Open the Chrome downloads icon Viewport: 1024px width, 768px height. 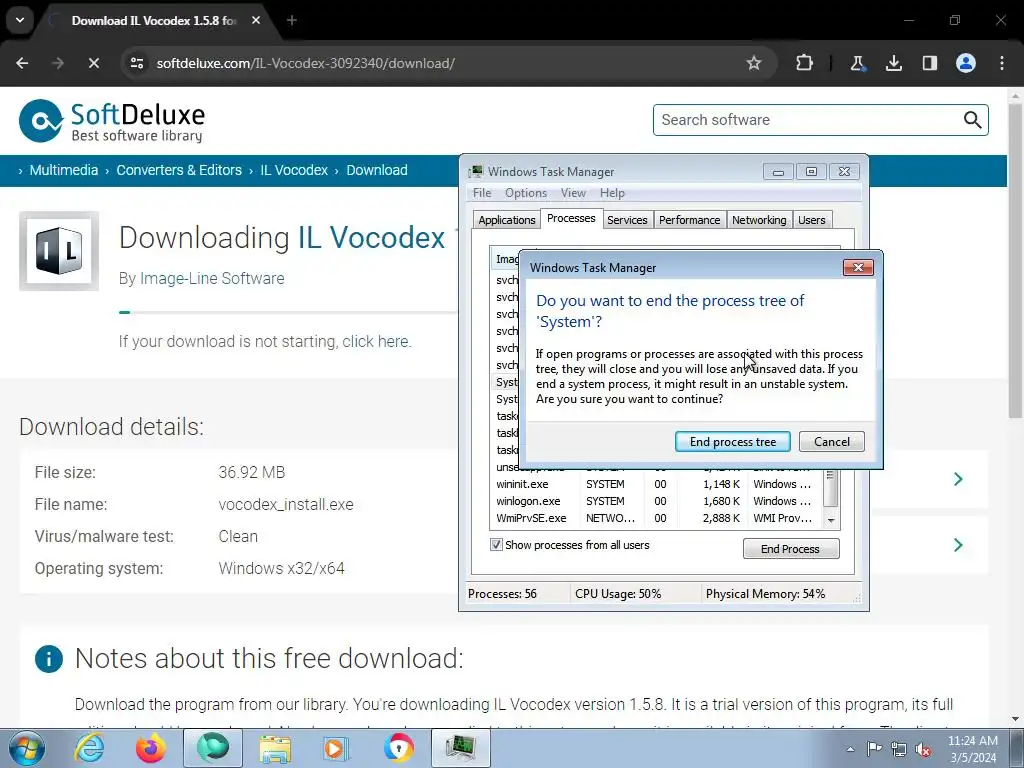893,63
